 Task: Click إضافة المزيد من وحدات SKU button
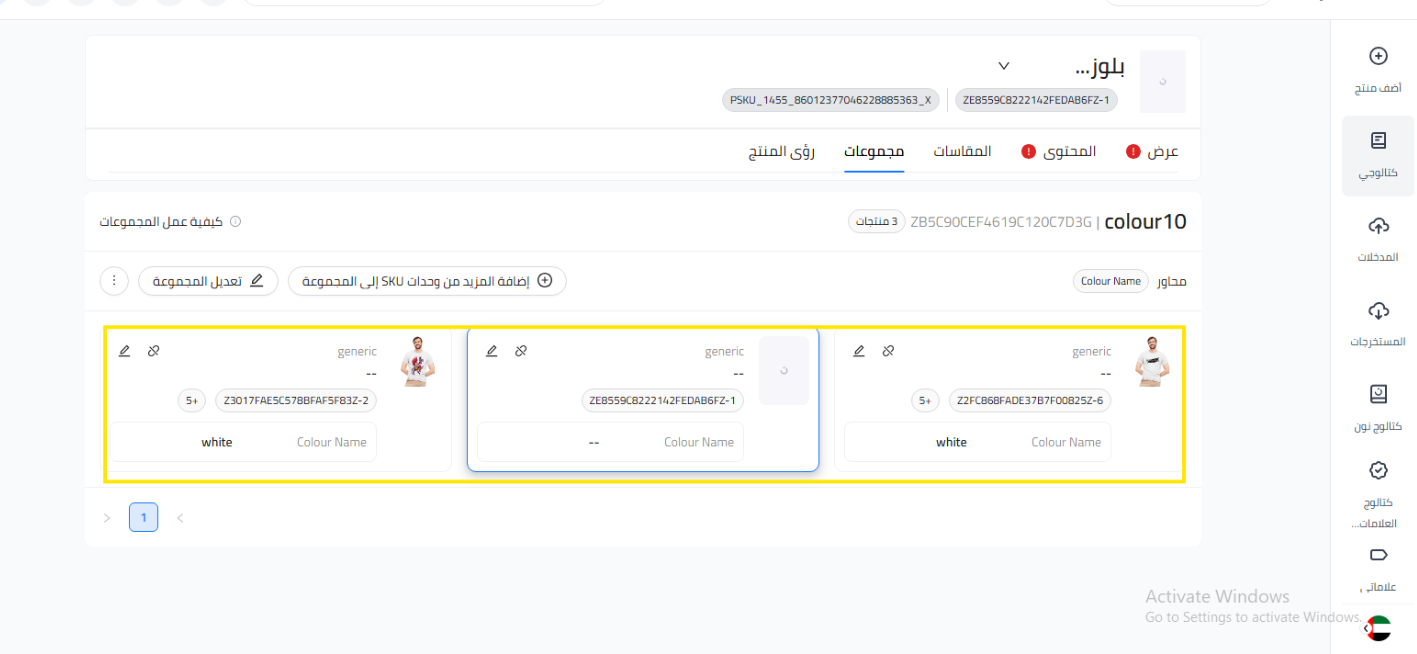tap(428, 281)
